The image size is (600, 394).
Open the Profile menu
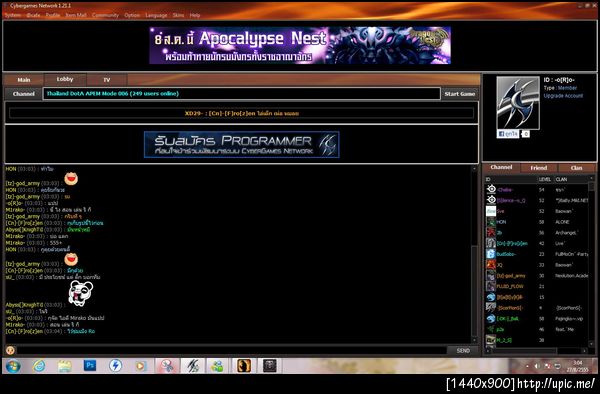(x=53, y=15)
